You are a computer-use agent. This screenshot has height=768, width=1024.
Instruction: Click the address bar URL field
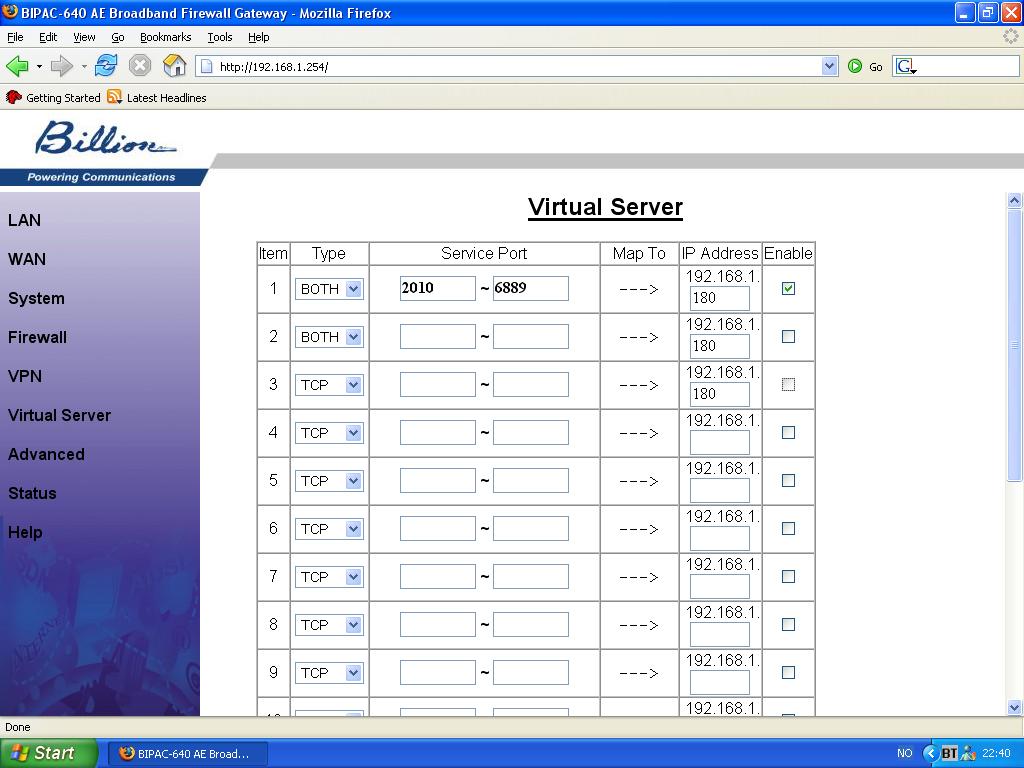click(509, 66)
